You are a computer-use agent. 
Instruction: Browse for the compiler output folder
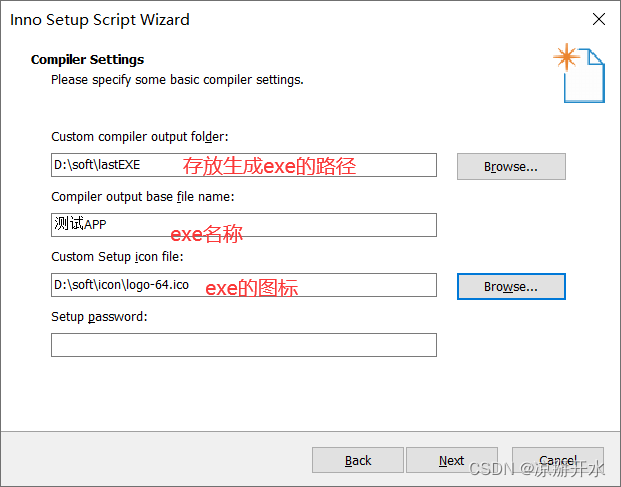511,167
